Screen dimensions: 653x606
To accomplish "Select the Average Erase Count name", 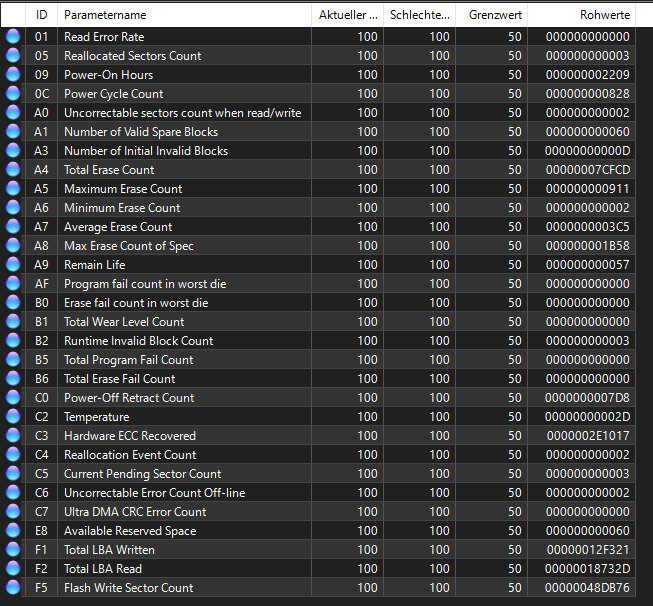I will pos(118,227).
